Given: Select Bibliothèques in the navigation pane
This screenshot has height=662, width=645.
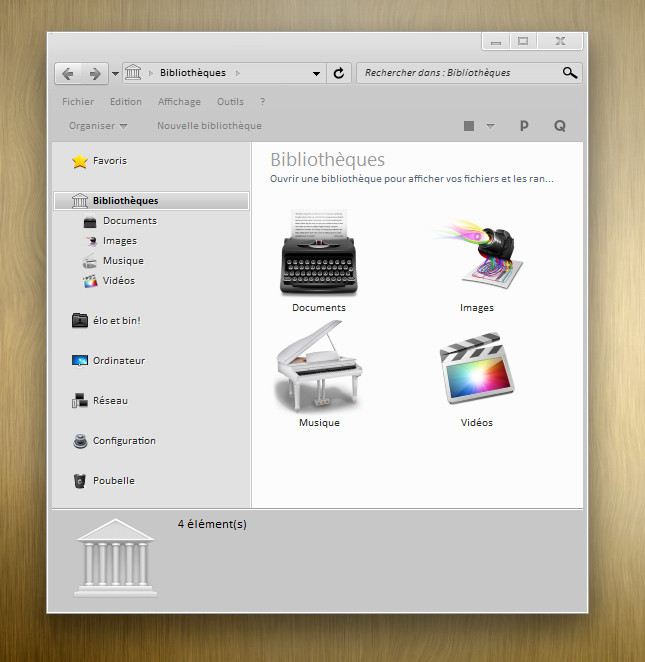Looking at the screenshot, I should [x=151, y=201].
